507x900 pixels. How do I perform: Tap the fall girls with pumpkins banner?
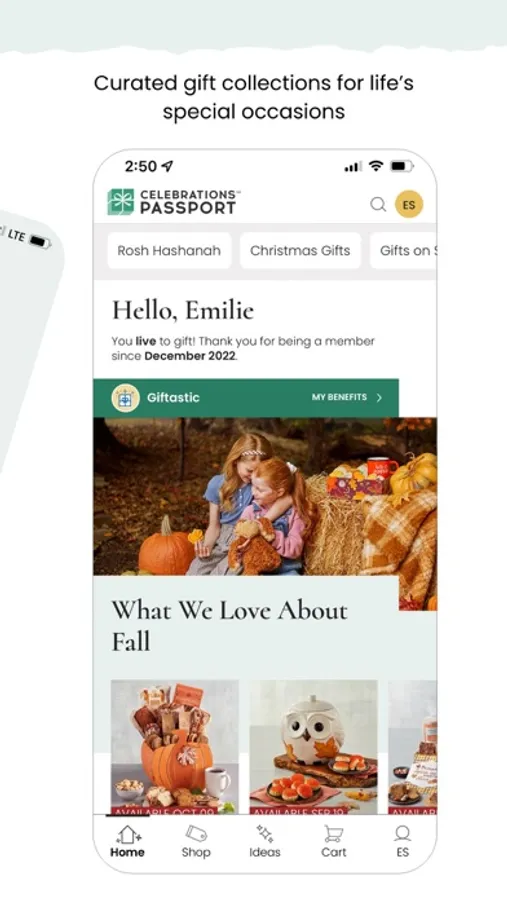pos(265,496)
